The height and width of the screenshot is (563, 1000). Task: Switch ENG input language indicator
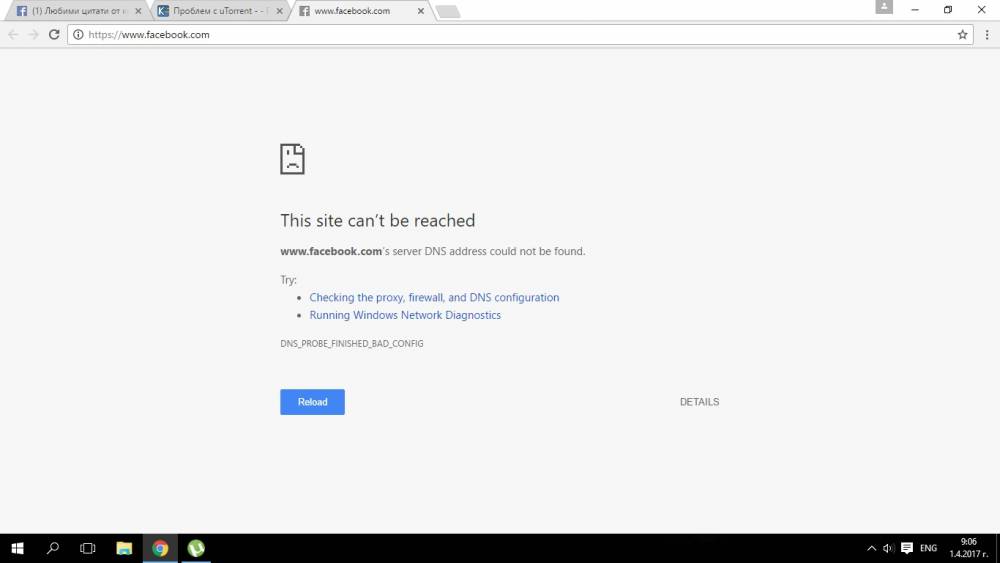click(929, 548)
